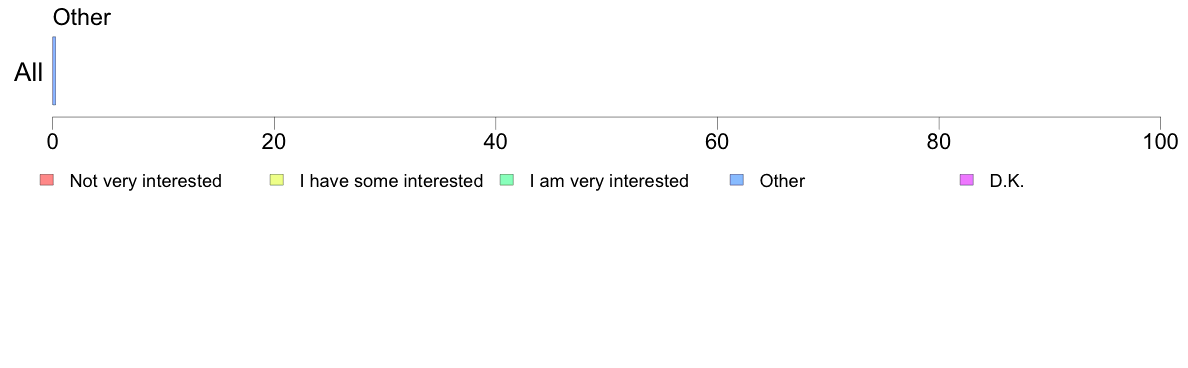Viewport: 1188px width, 368px height.
Task: Select the Other legend text label
Action: (782, 181)
